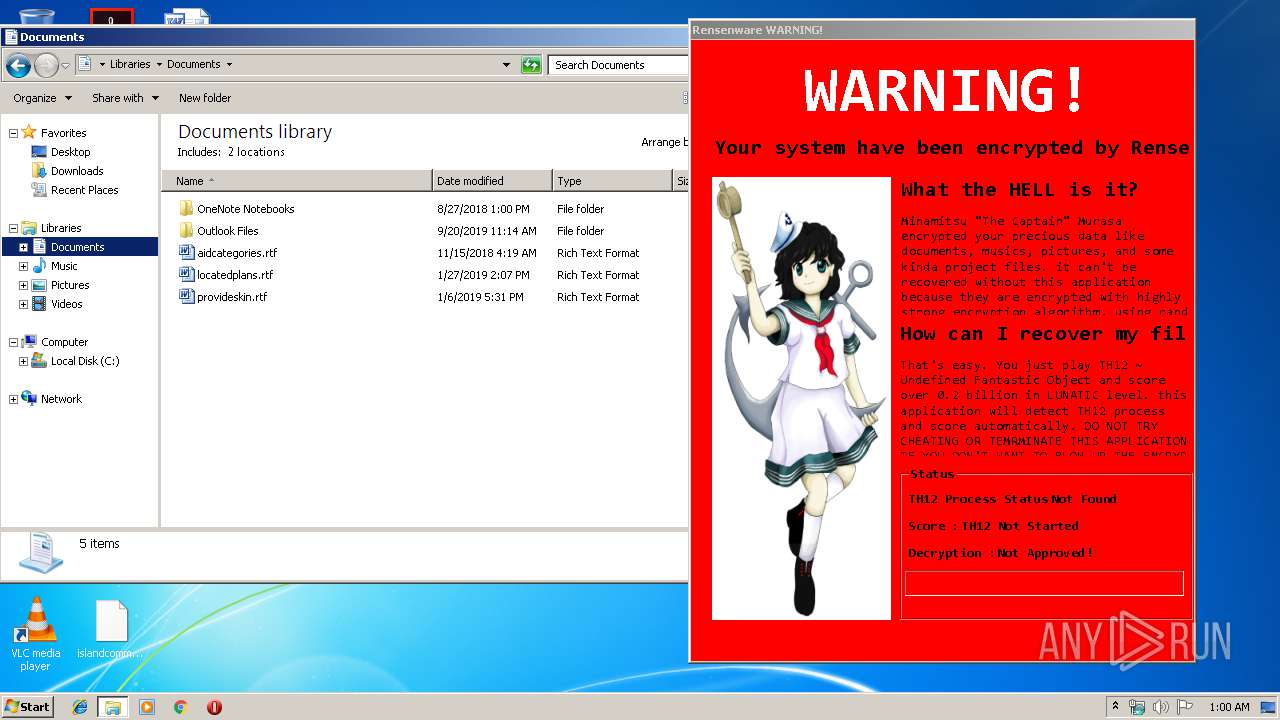Select the Outlook Files folder icon
The image size is (1280, 720).
pyautogui.click(x=186, y=230)
